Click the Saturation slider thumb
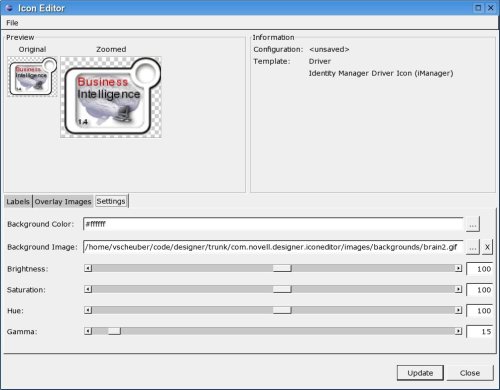The image size is (500, 390). tap(282, 289)
